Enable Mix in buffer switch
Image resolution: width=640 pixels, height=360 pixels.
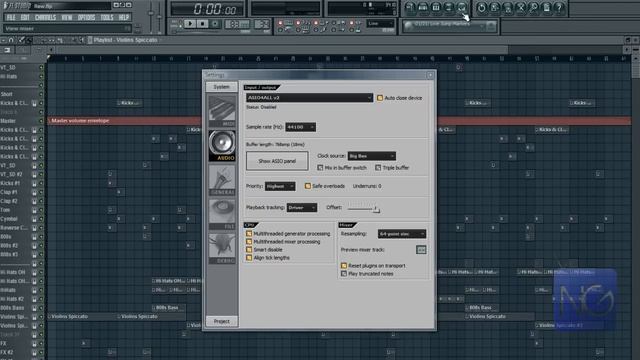tap(320, 168)
